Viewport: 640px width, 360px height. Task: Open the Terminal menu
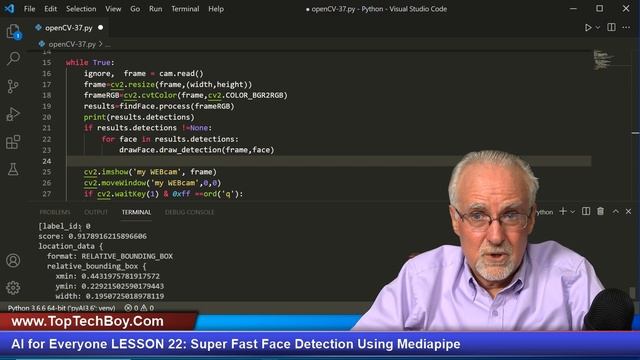coord(185,9)
